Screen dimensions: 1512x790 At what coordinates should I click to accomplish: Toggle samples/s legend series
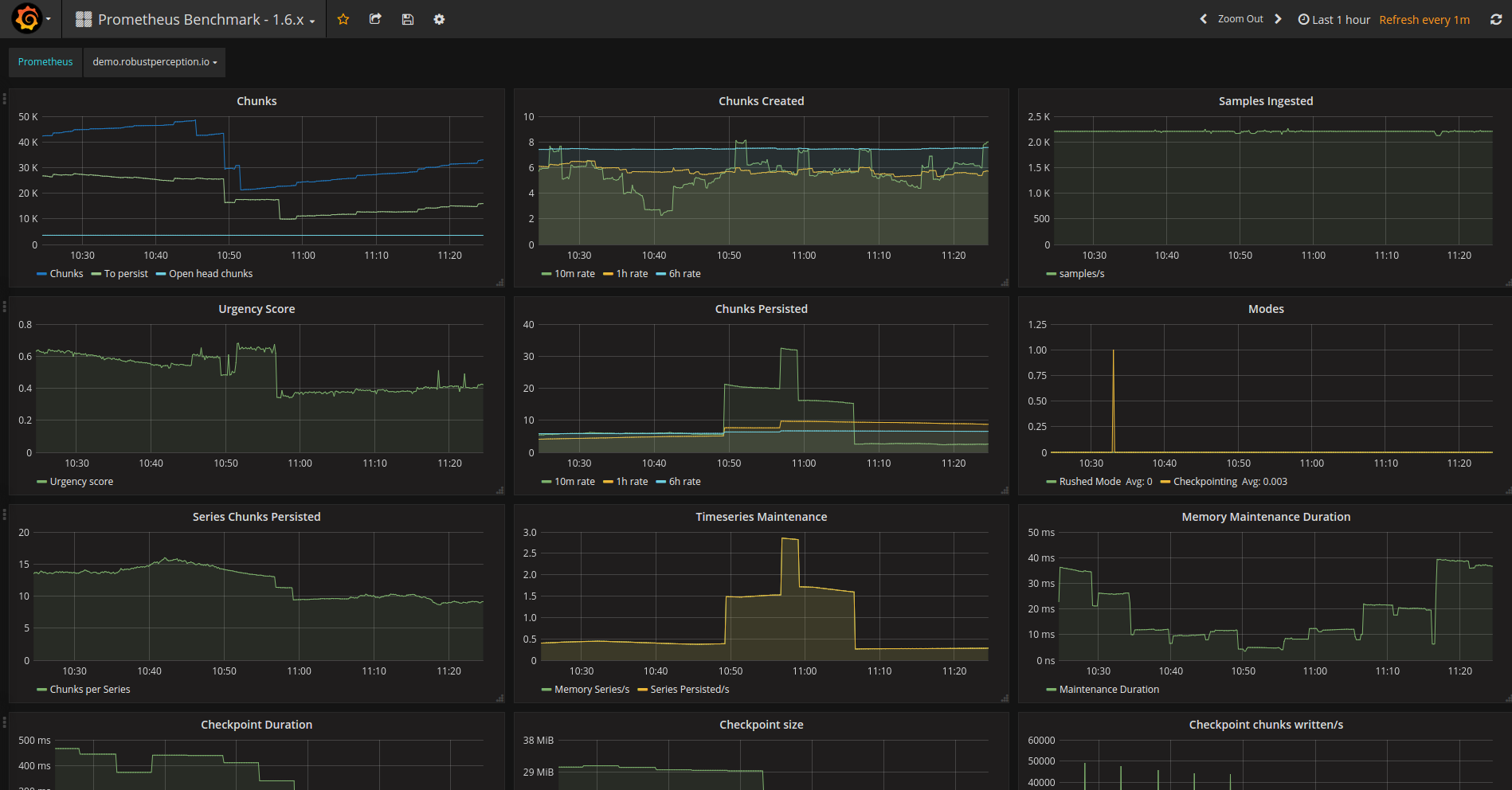click(x=1081, y=274)
